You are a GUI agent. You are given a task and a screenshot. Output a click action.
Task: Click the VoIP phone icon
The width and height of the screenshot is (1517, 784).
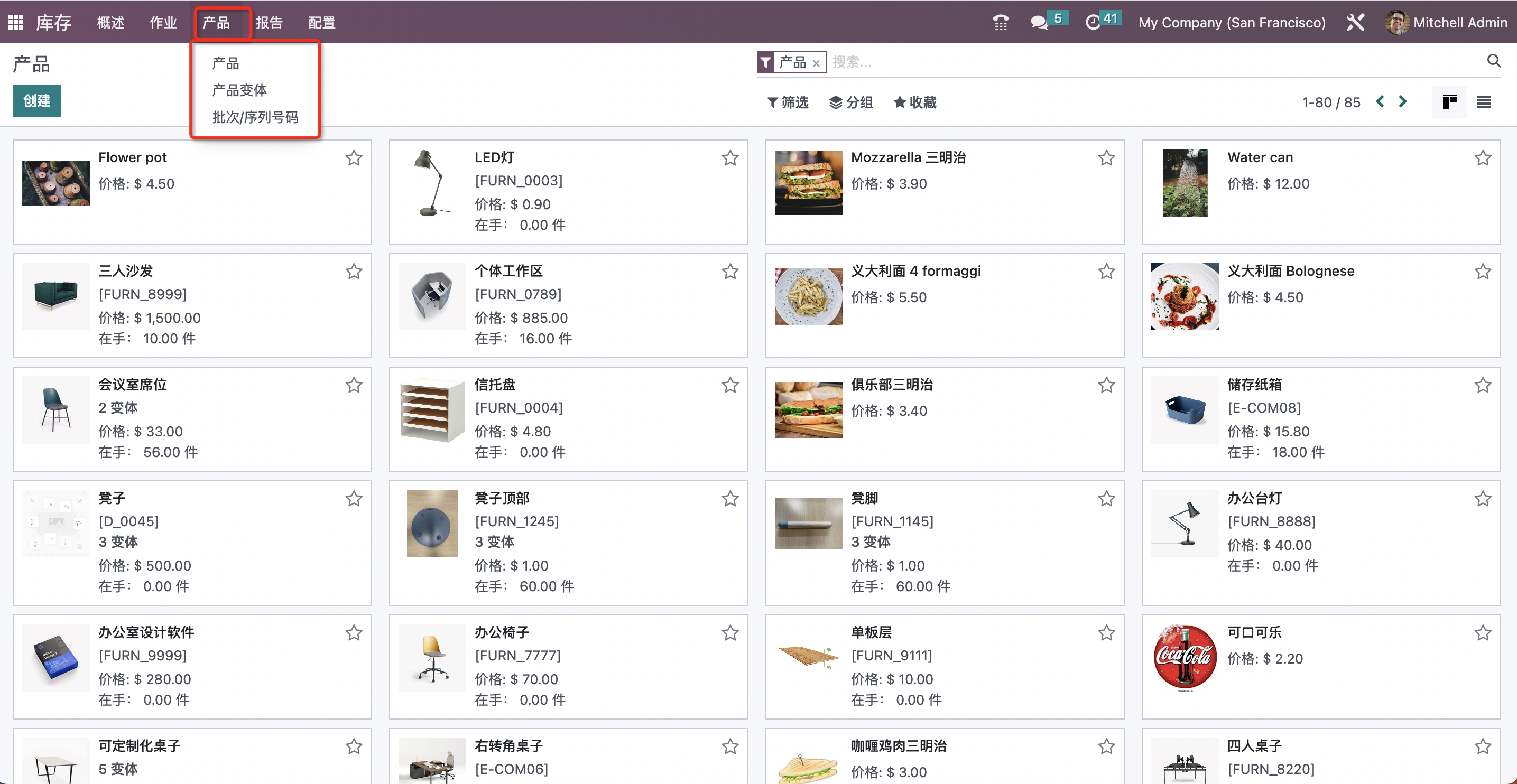pyautogui.click(x=1001, y=22)
